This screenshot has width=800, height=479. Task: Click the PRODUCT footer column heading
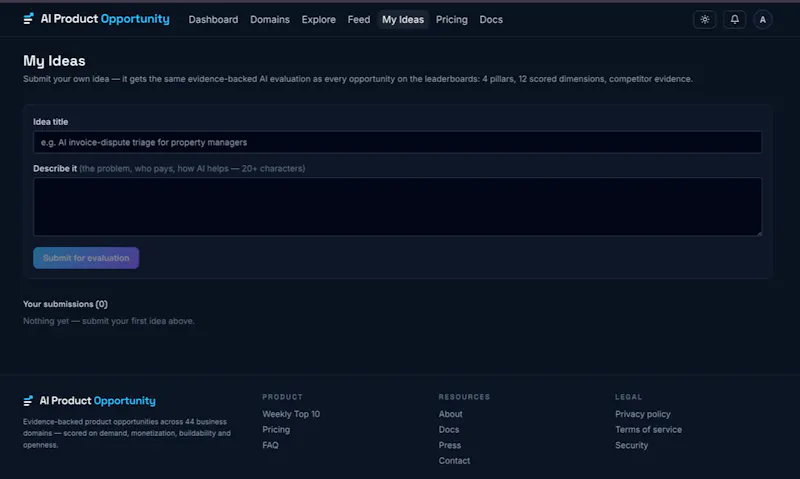point(282,397)
